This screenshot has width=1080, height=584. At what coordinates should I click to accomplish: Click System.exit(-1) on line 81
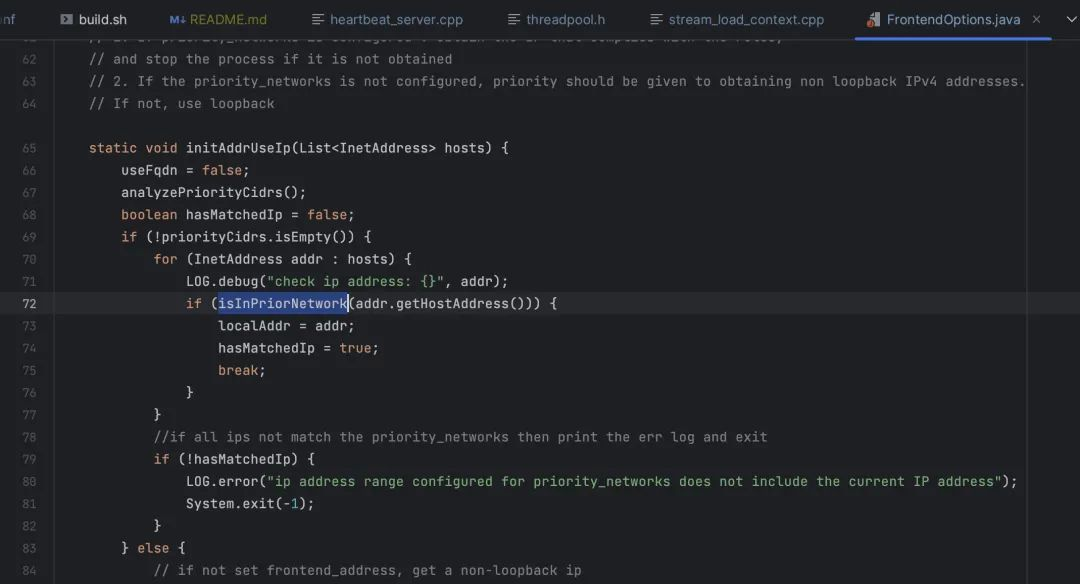coord(250,503)
